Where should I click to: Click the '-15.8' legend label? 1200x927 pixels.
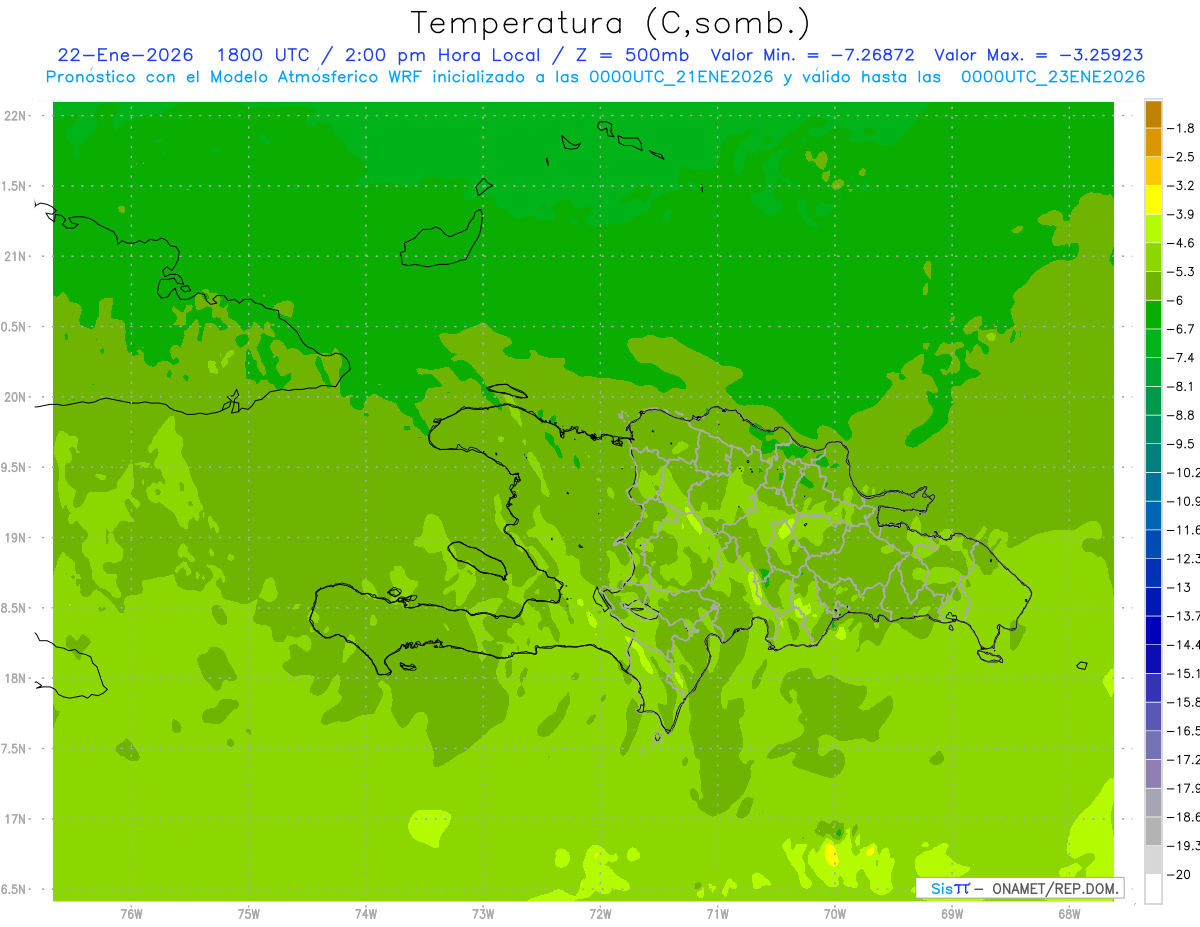point(1184,702)
